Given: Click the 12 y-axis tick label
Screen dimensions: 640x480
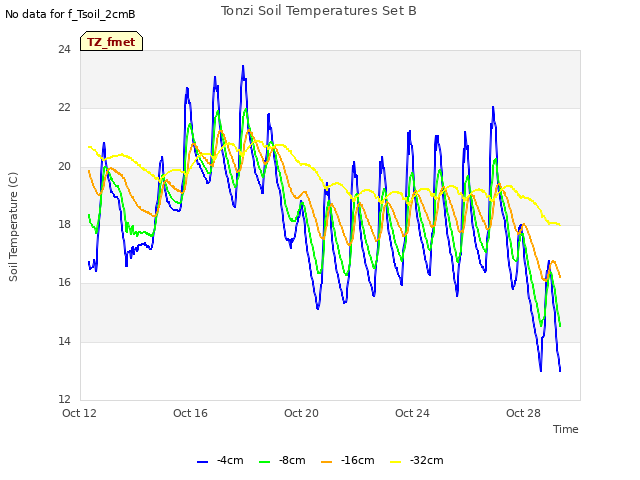Looking at the screenshot, I should (64, 399).
